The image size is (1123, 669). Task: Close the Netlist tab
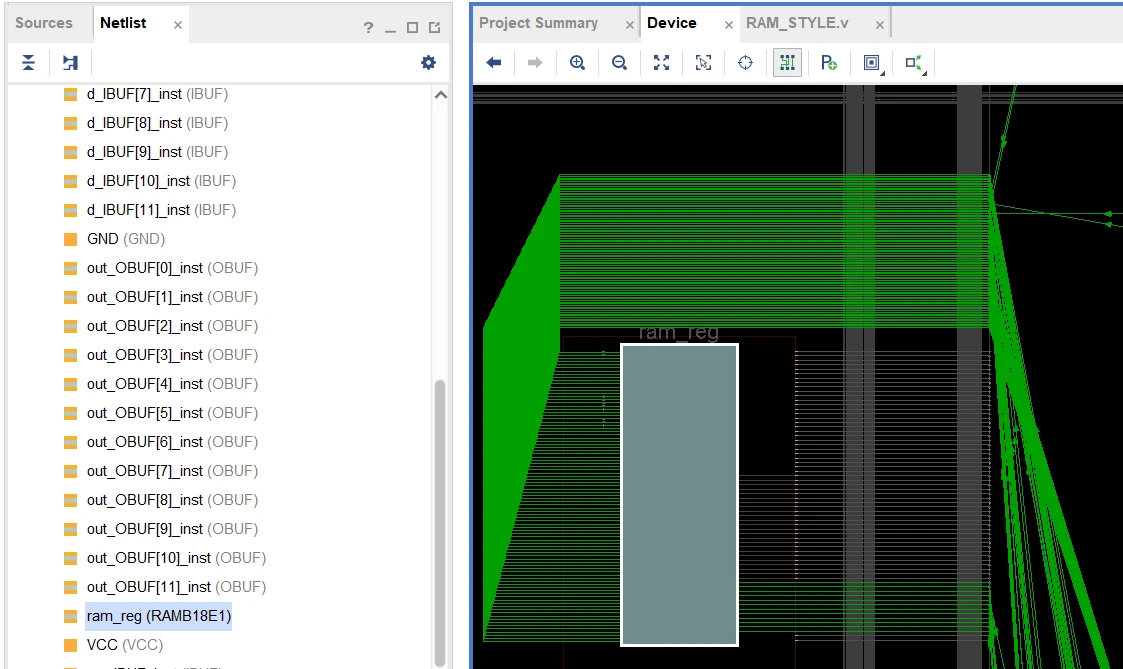click(x=178, y=25)
